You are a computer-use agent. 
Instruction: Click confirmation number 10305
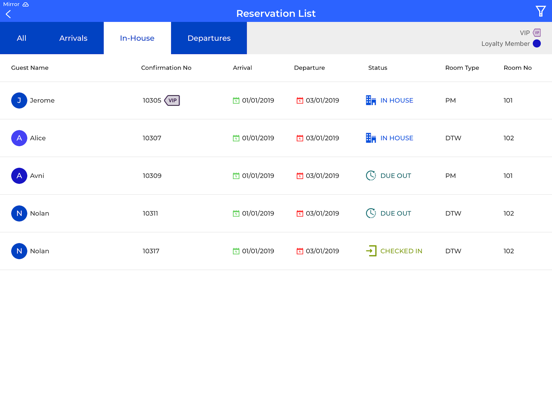152,100
